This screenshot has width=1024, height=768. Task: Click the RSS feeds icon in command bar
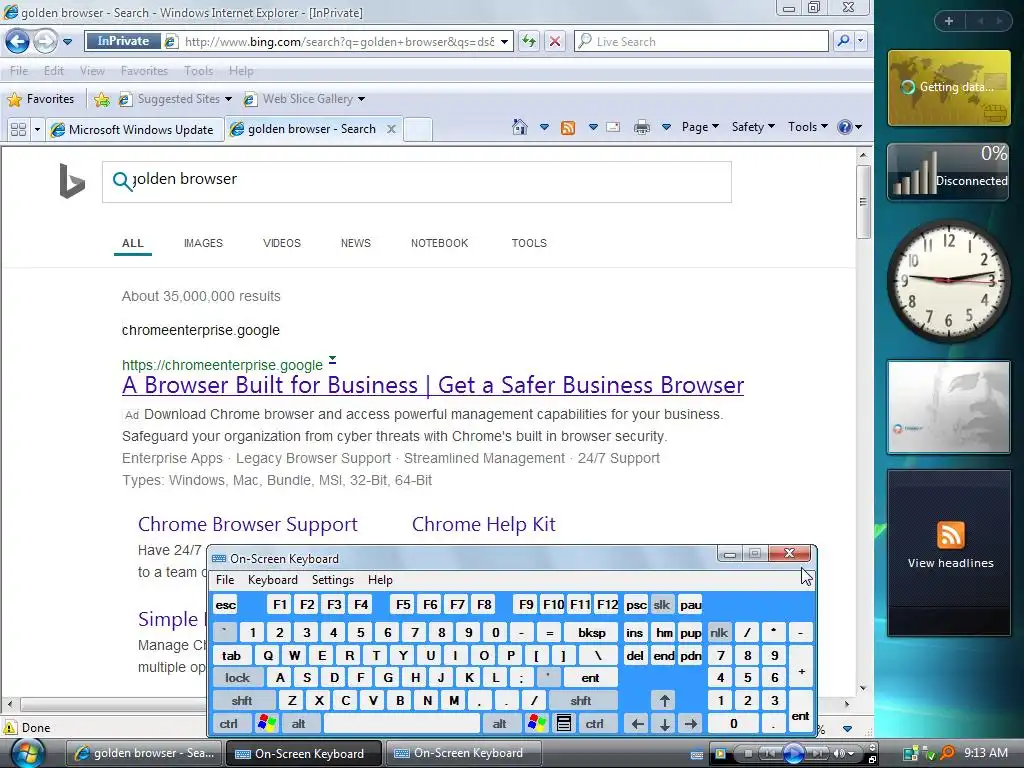(568, 127)
